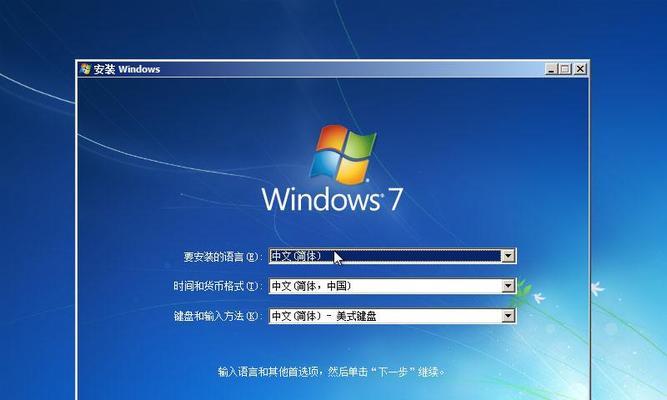Screen dimensions: 667x400
Task: Click the Windows 7 wordmark text
Action: click(332, 199)
